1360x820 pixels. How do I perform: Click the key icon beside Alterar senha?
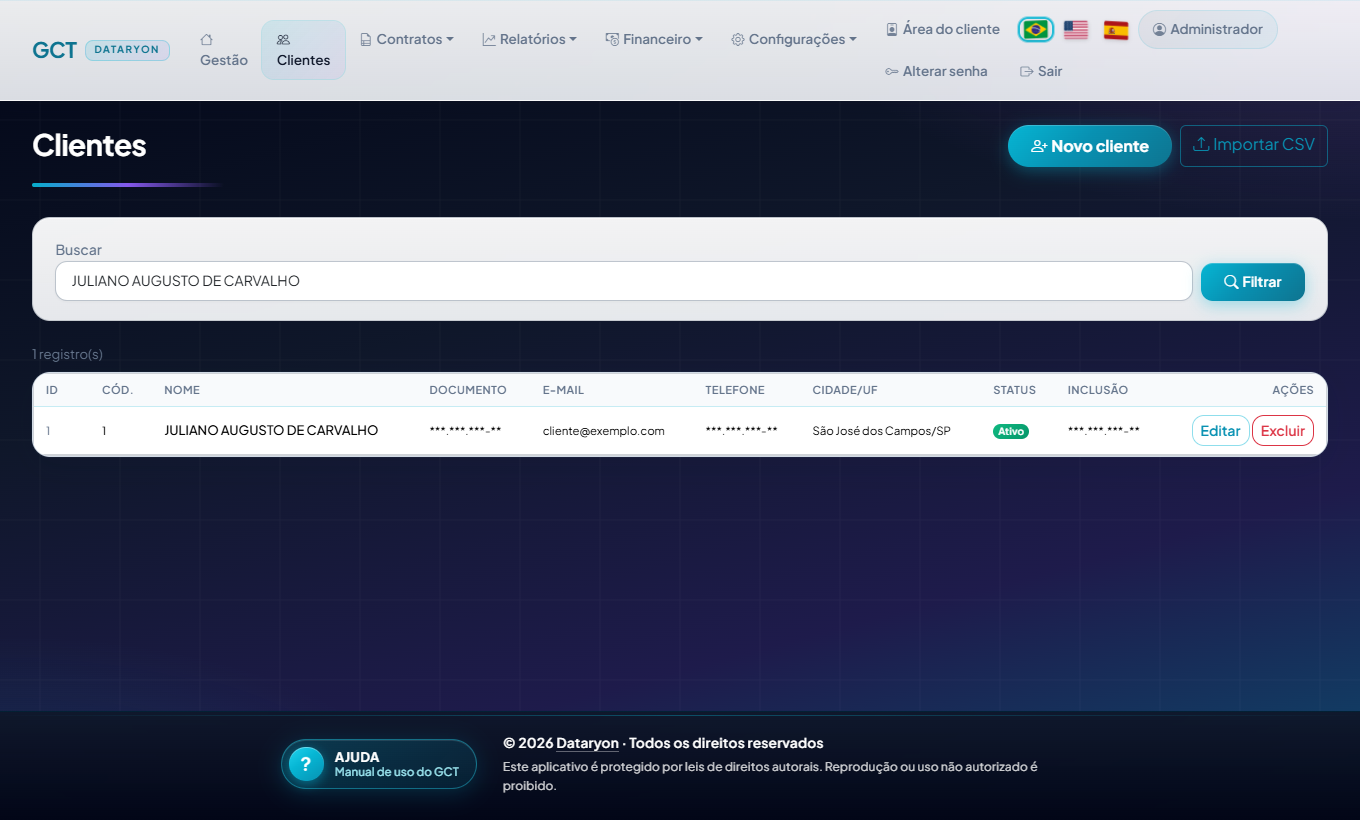(892, 72)
